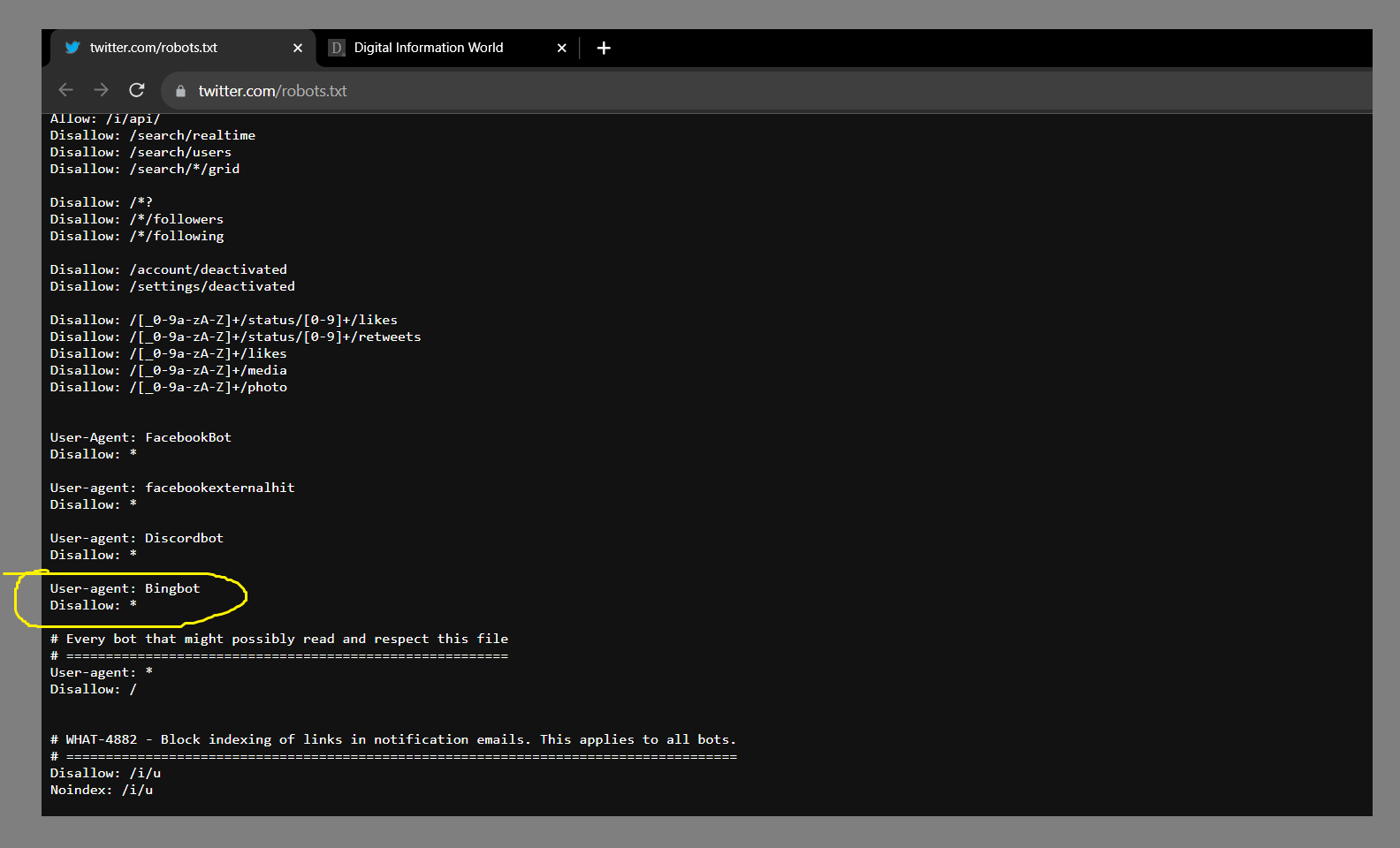Focus the address bar URL

click(x=272, y=91)
